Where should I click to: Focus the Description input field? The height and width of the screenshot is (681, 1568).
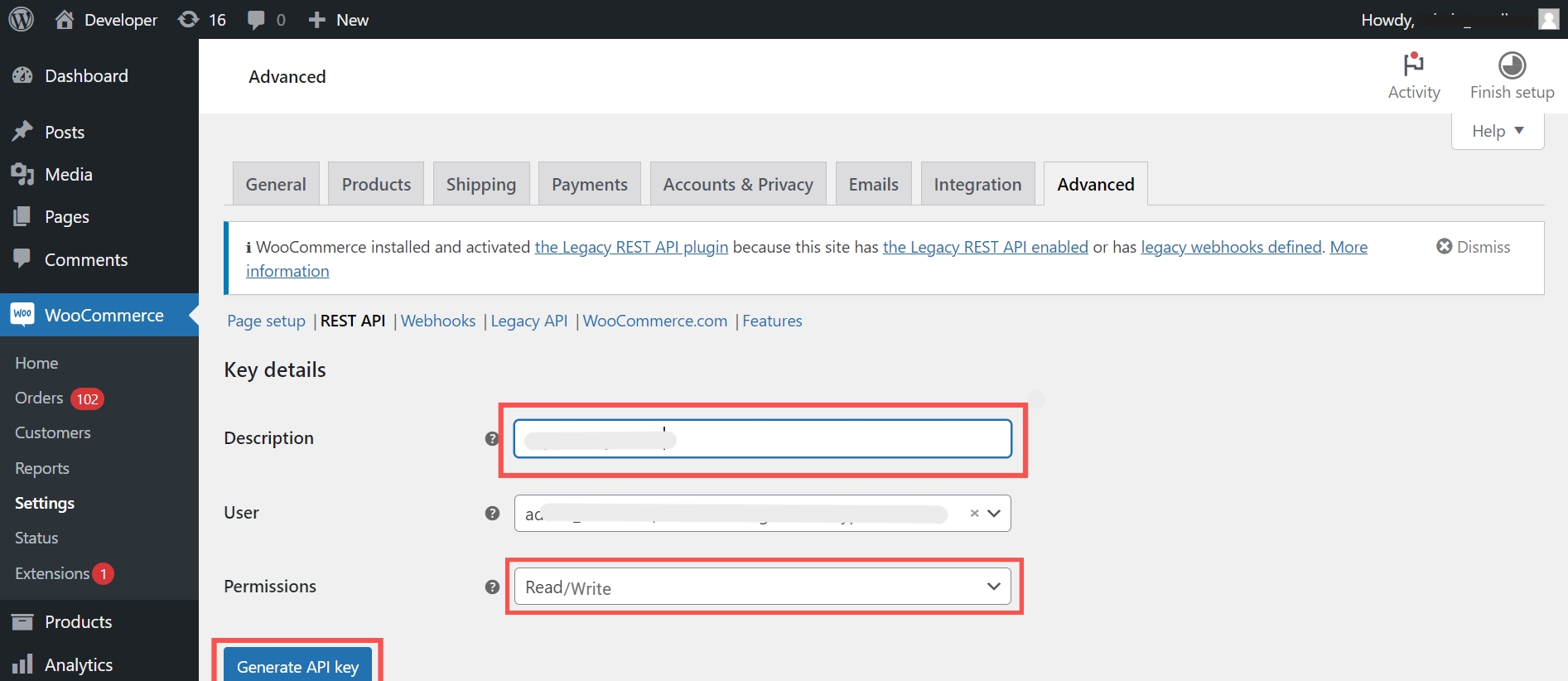[x=762, y=438]
